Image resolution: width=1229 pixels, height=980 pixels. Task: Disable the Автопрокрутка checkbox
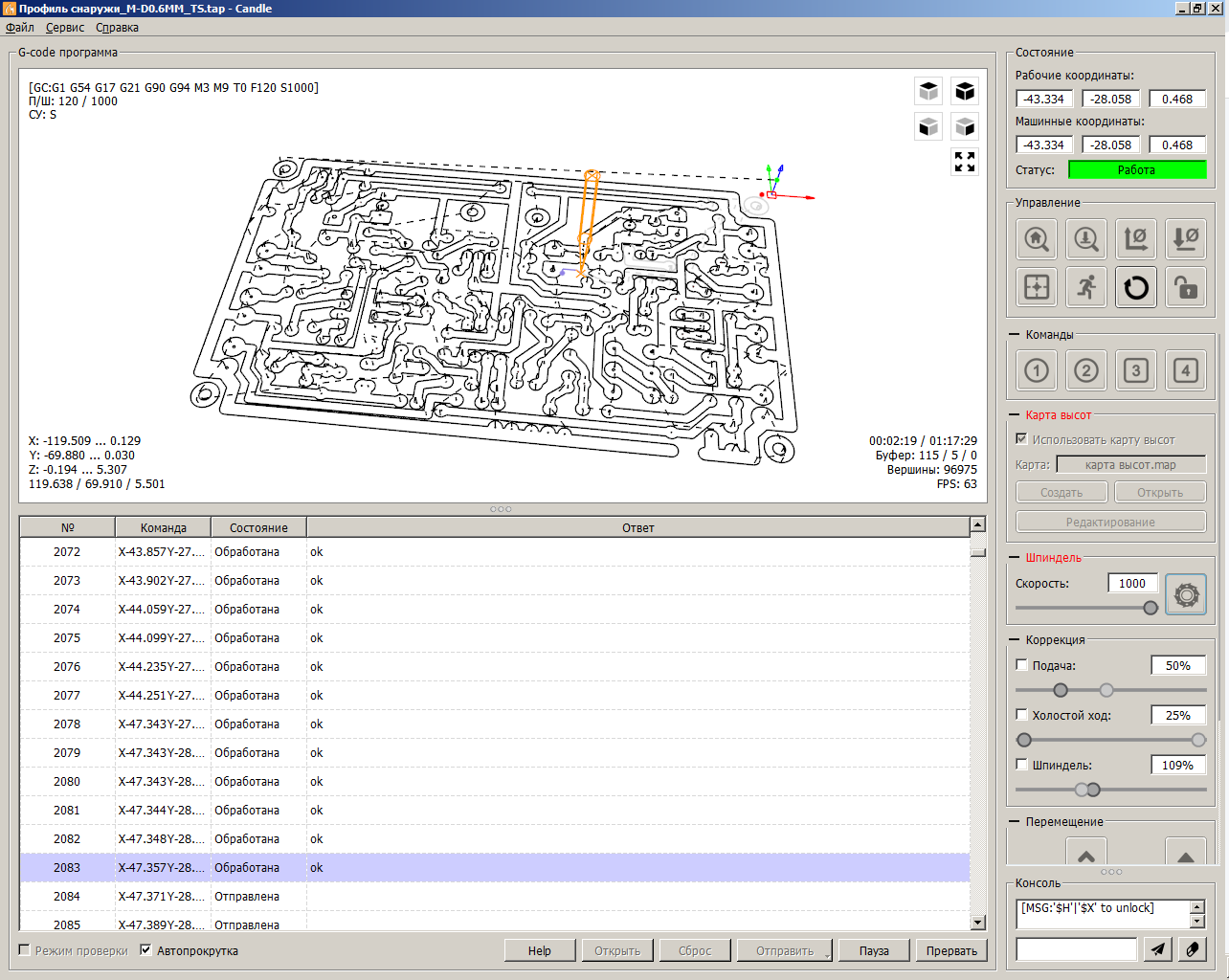point(146,950)
